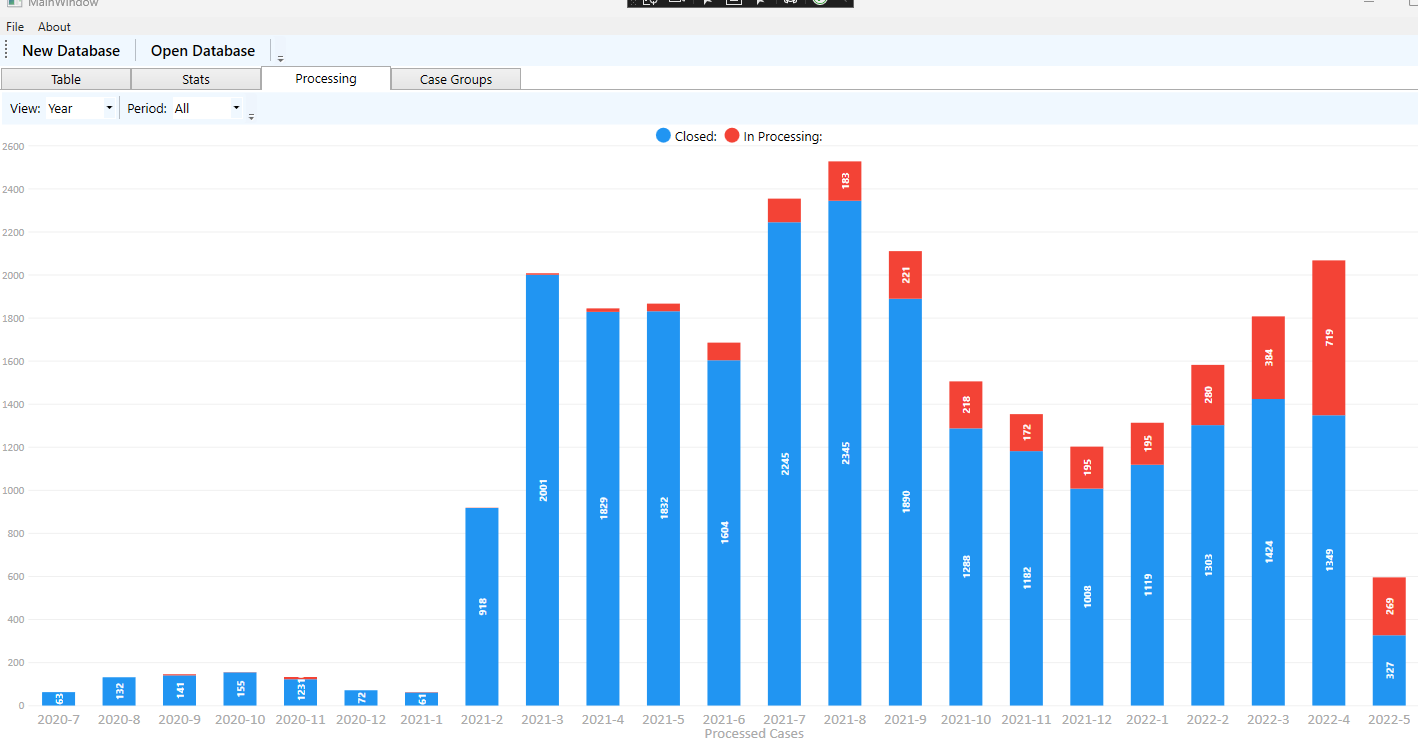
Task: Select the Processing tab
Action: [x=326, y=78]
